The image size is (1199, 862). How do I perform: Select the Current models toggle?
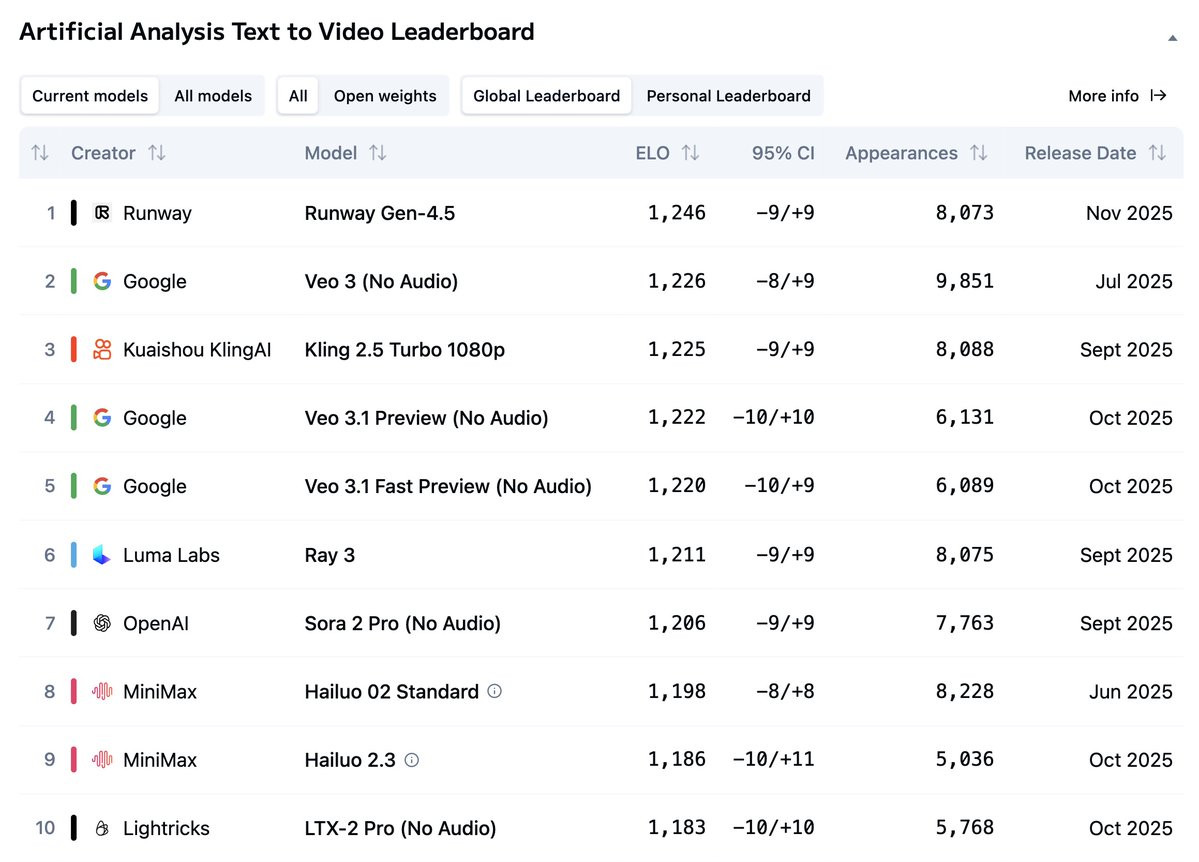pos(89,96)
